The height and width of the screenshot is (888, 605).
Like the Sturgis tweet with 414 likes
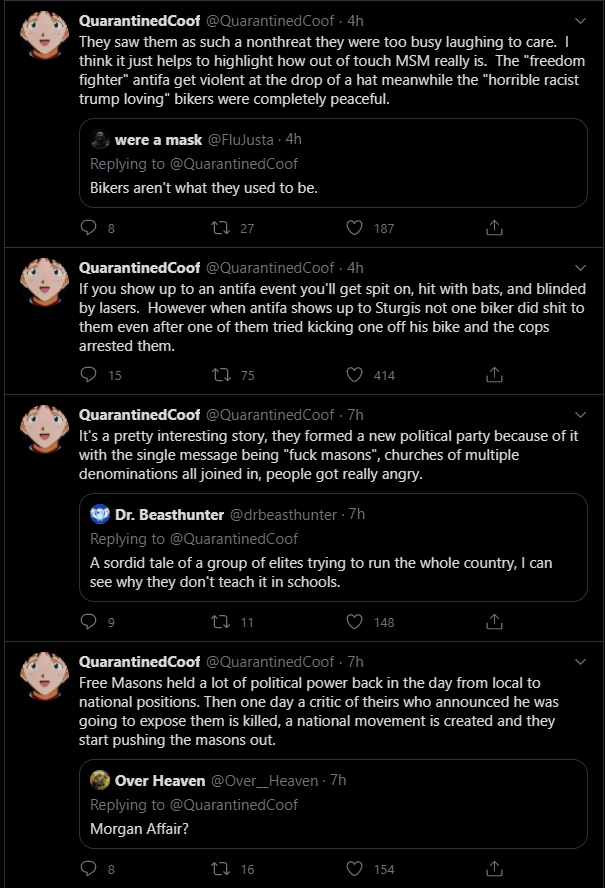pyautogui.click(x=355, y=374)
